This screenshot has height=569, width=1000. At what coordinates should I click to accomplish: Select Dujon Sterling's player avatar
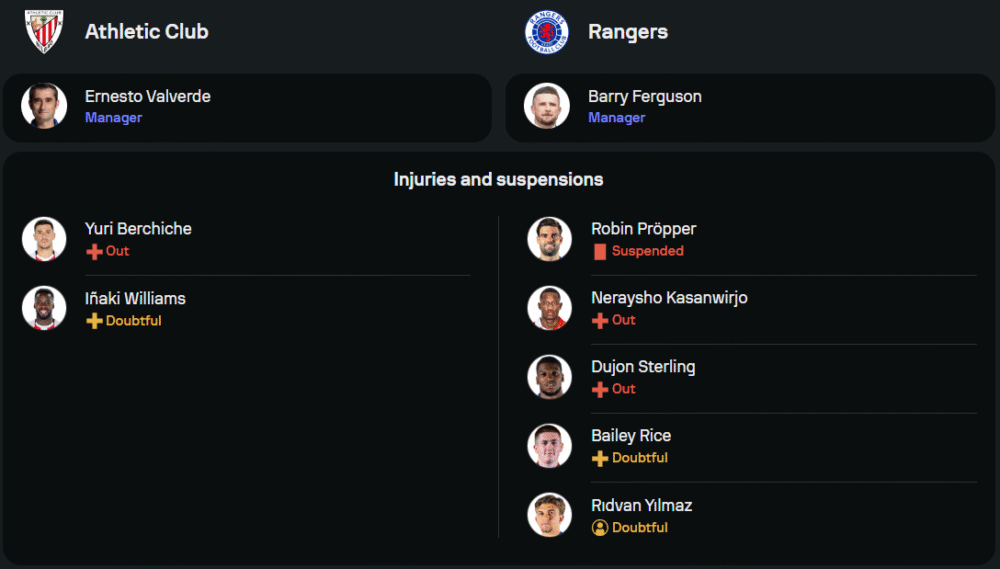pyautogui.click(x=549, y=377)
